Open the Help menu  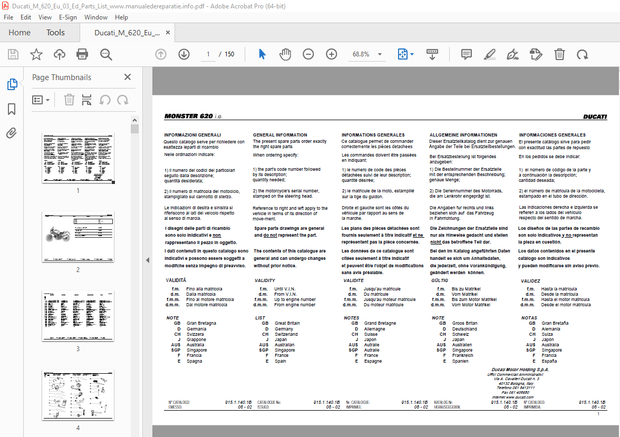pos(121,17)
